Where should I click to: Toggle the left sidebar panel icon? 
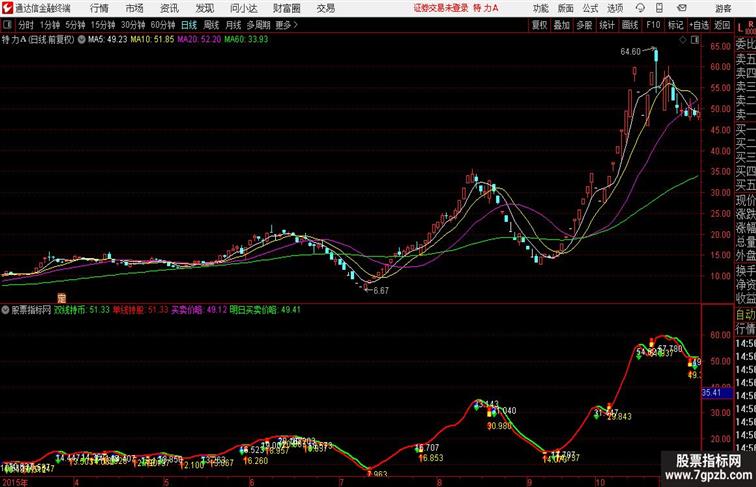[x=7, y=25]
